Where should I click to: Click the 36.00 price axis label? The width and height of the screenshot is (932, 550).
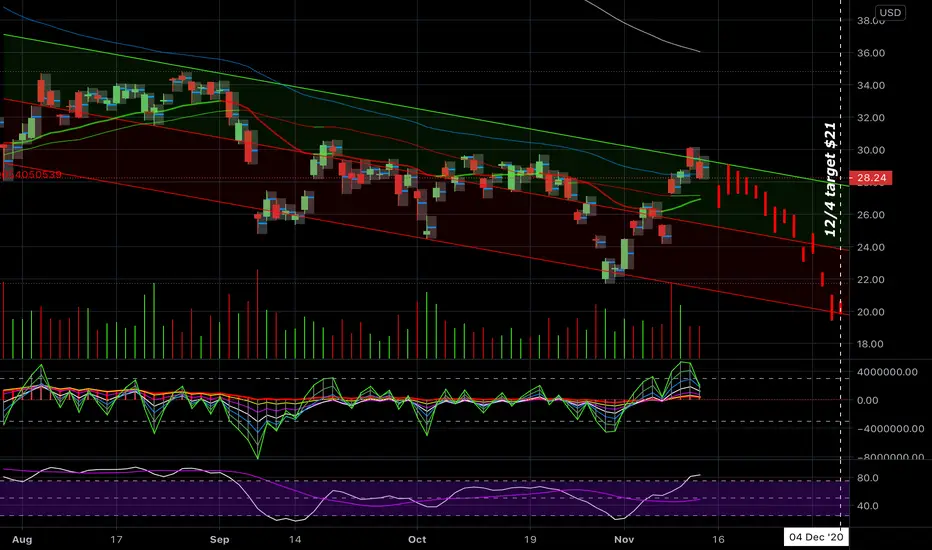[871, 53]
